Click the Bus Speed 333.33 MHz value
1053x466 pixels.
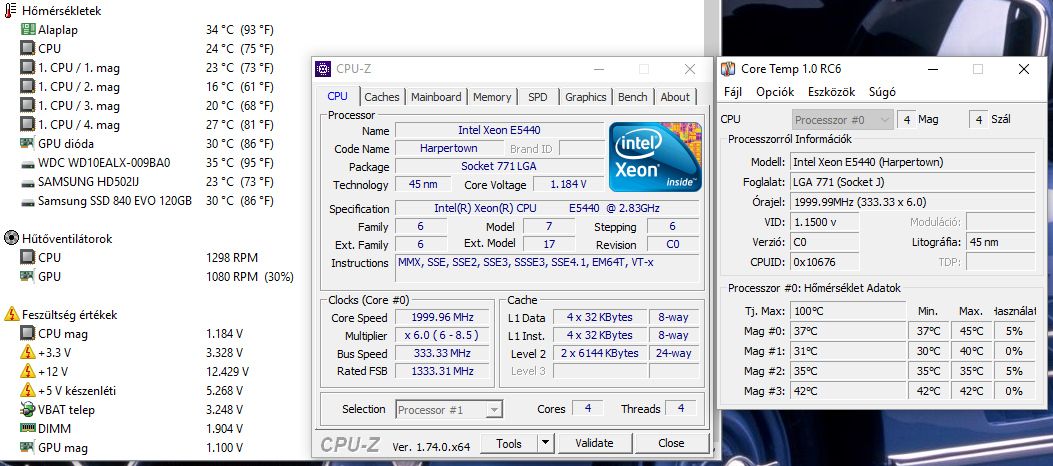tap(443, 353)
